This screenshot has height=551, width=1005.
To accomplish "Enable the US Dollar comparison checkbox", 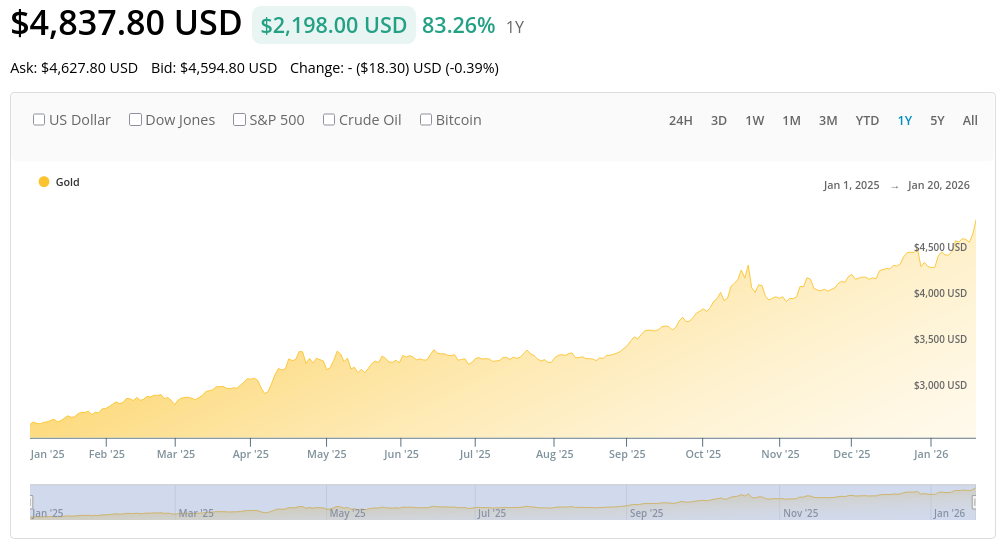I will pos(40,120).
